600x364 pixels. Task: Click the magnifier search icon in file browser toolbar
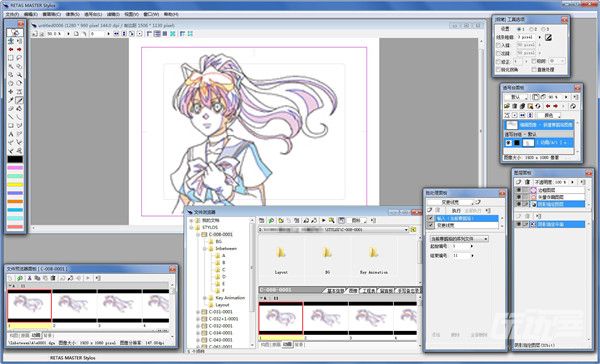click(x=331, y=220)
